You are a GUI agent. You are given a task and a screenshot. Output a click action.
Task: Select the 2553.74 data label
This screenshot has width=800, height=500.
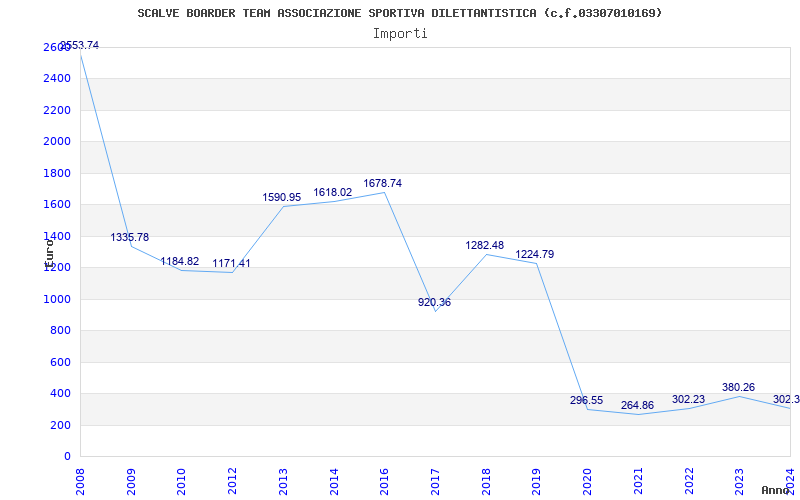point(80,45)
